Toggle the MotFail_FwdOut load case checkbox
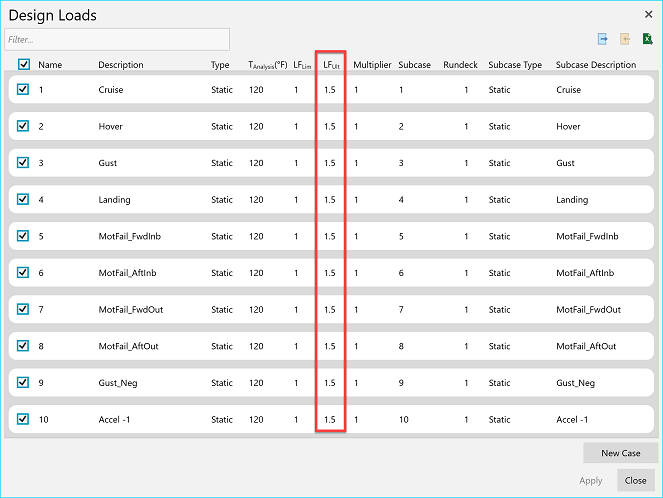Image resolution: width=663 pixels, height=498 pixels. pyautogui.click(x=23, y=309)
